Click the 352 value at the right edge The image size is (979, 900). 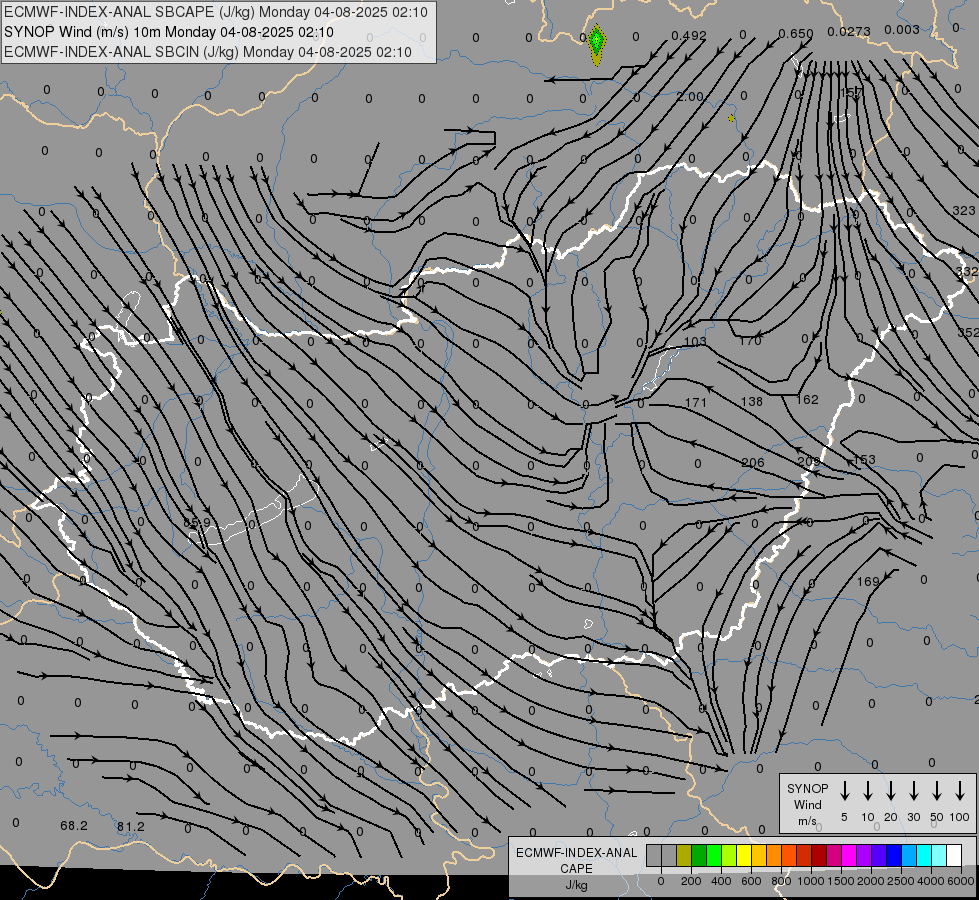968,332
